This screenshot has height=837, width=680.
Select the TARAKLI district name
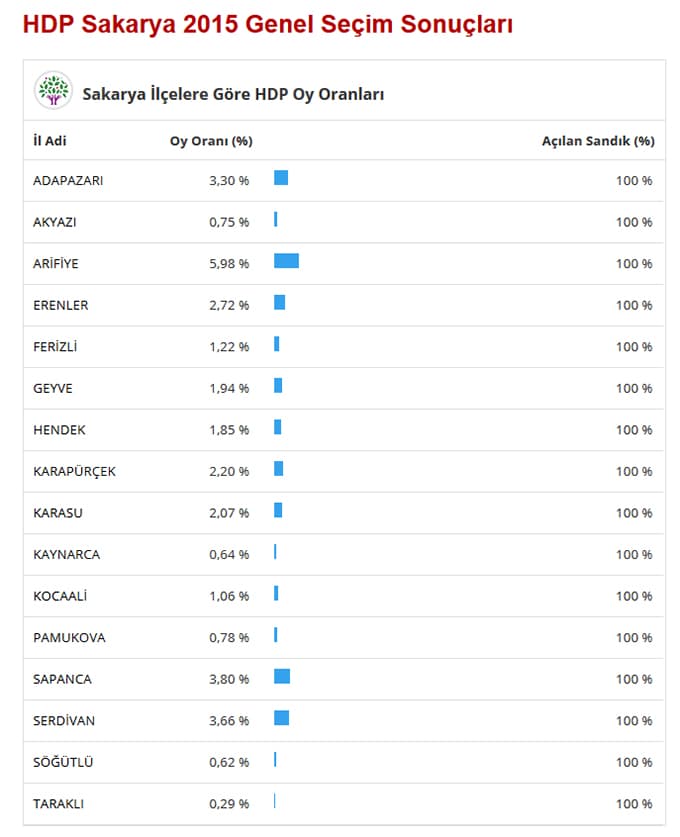point(59,804)
